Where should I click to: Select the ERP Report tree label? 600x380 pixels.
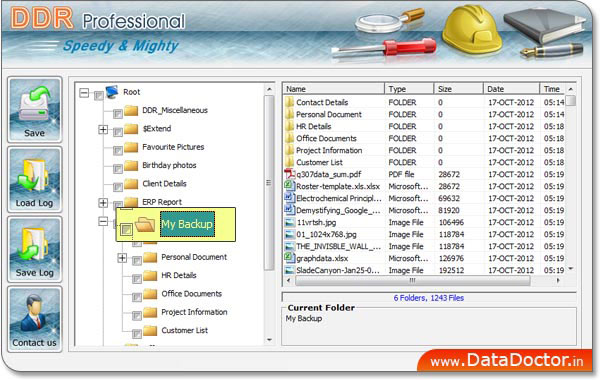pyautogui.click(x=162, y=202)
